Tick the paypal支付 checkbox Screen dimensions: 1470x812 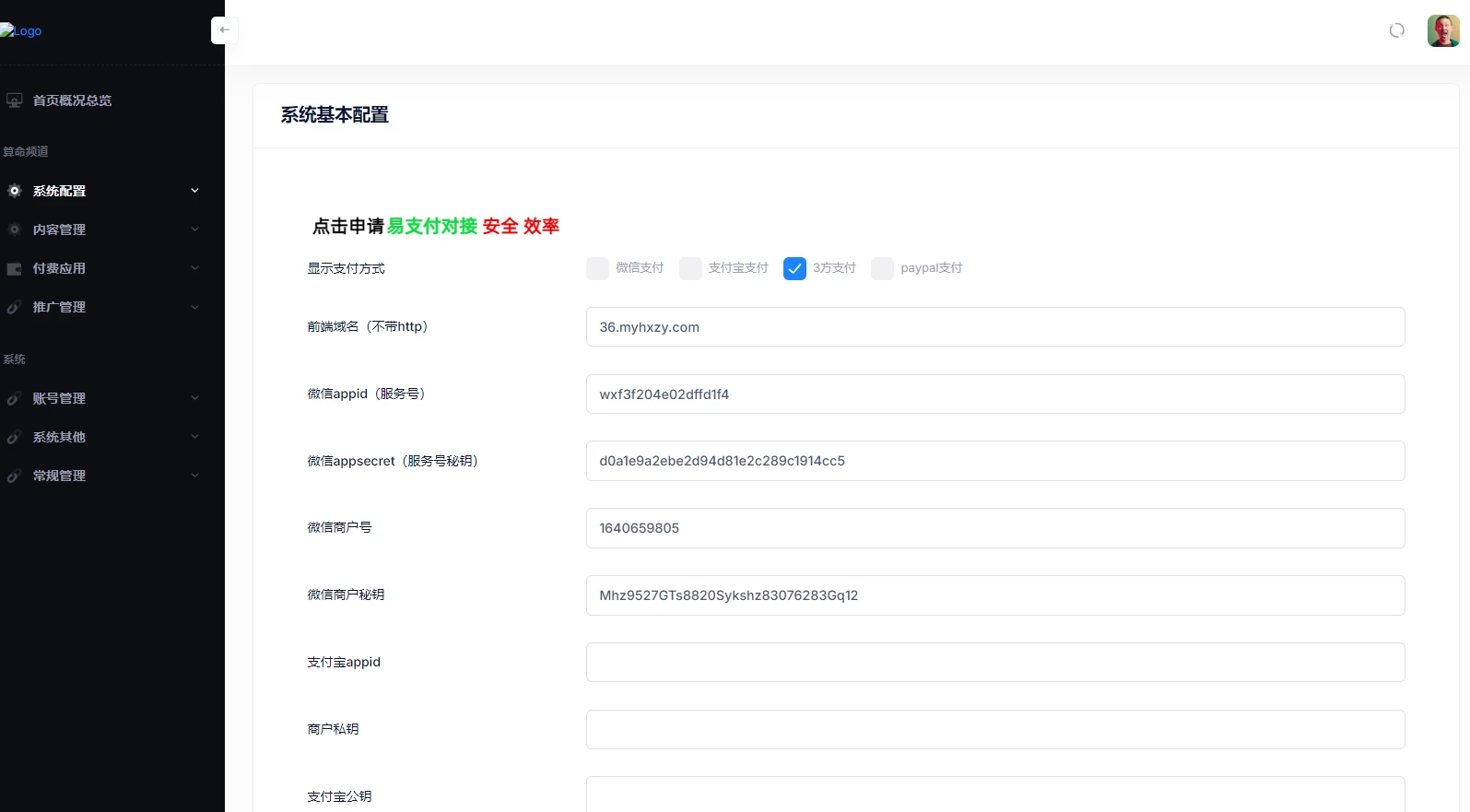point(882,268)
